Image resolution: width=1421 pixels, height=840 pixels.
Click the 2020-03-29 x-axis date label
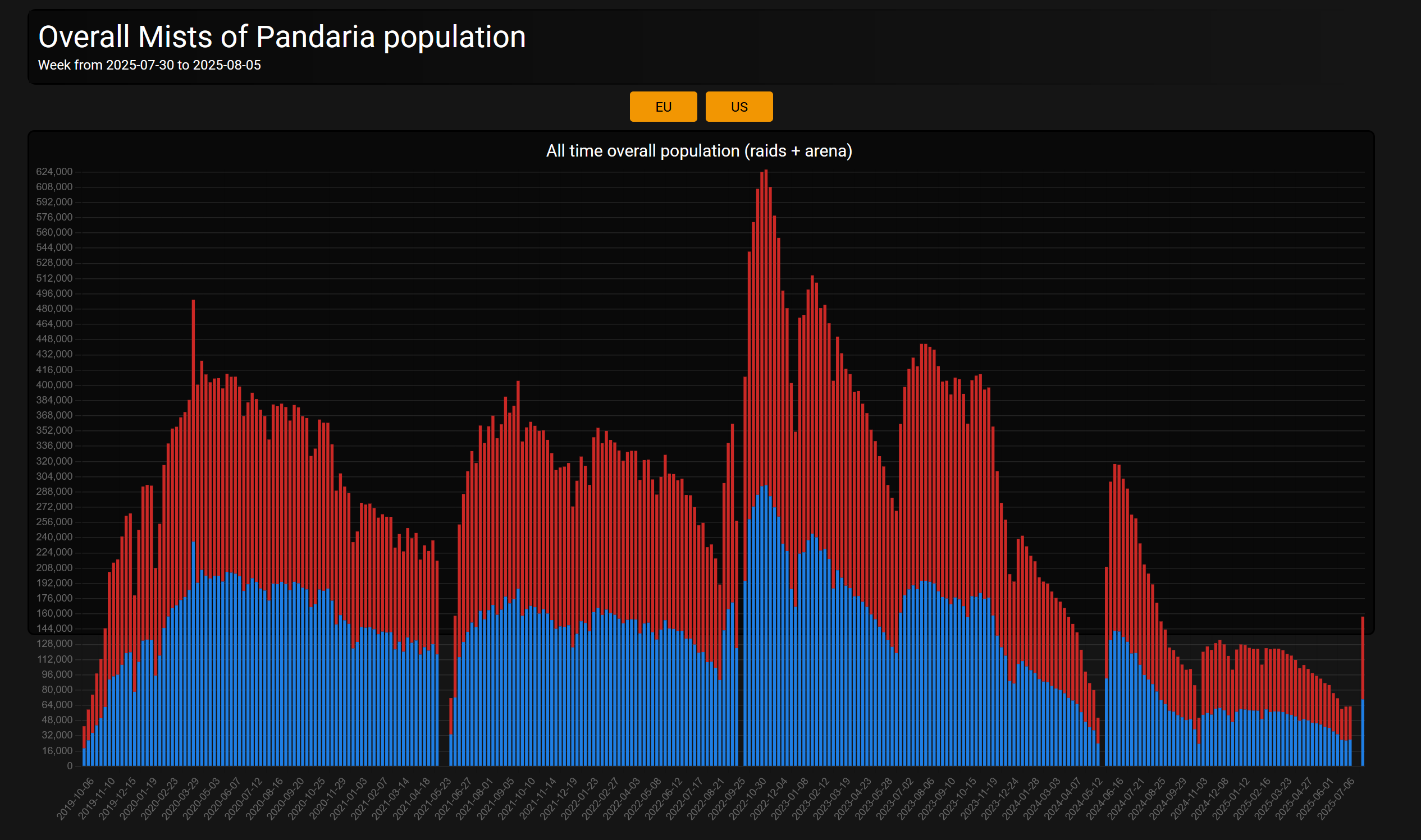click(x=181, y=798)
